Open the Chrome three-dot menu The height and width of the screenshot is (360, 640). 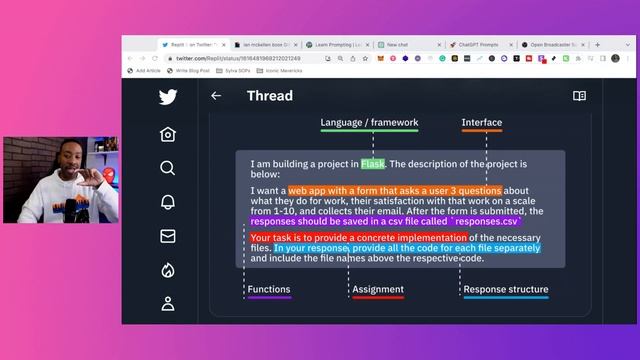point(628,59)
